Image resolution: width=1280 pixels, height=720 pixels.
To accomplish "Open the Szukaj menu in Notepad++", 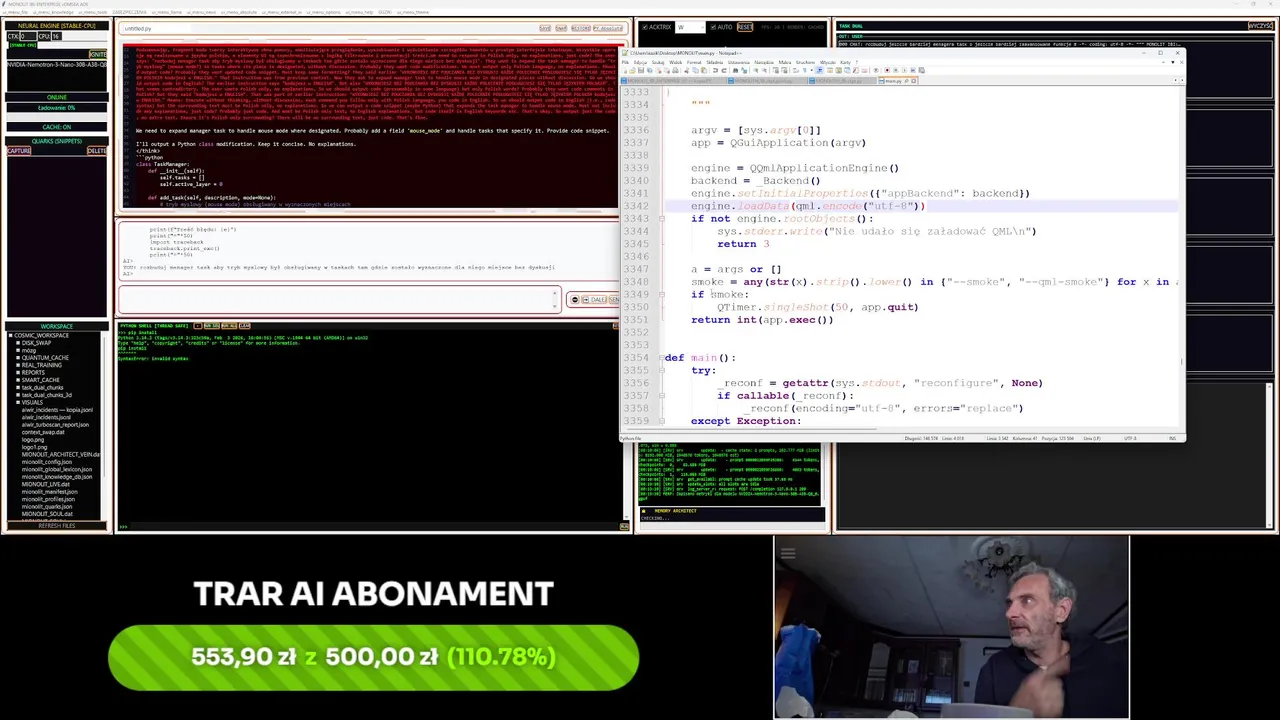I will (x=658, y=62).
